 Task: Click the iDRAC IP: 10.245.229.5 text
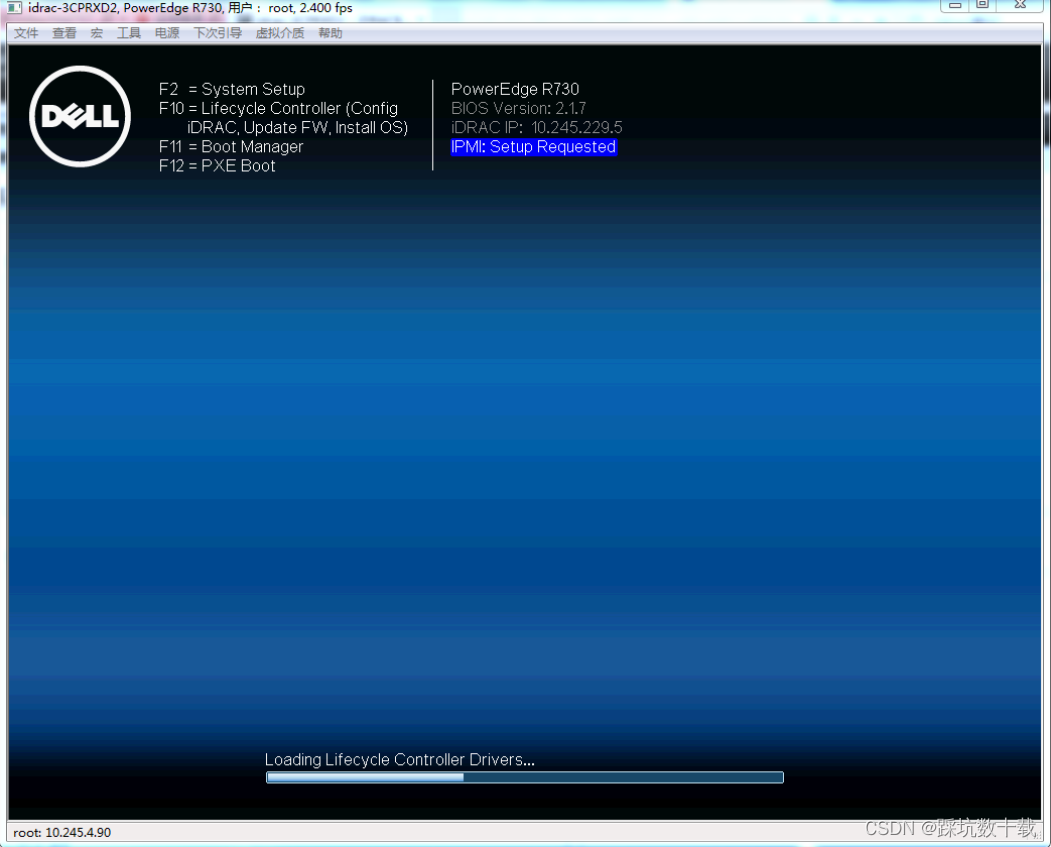point(537,127)
